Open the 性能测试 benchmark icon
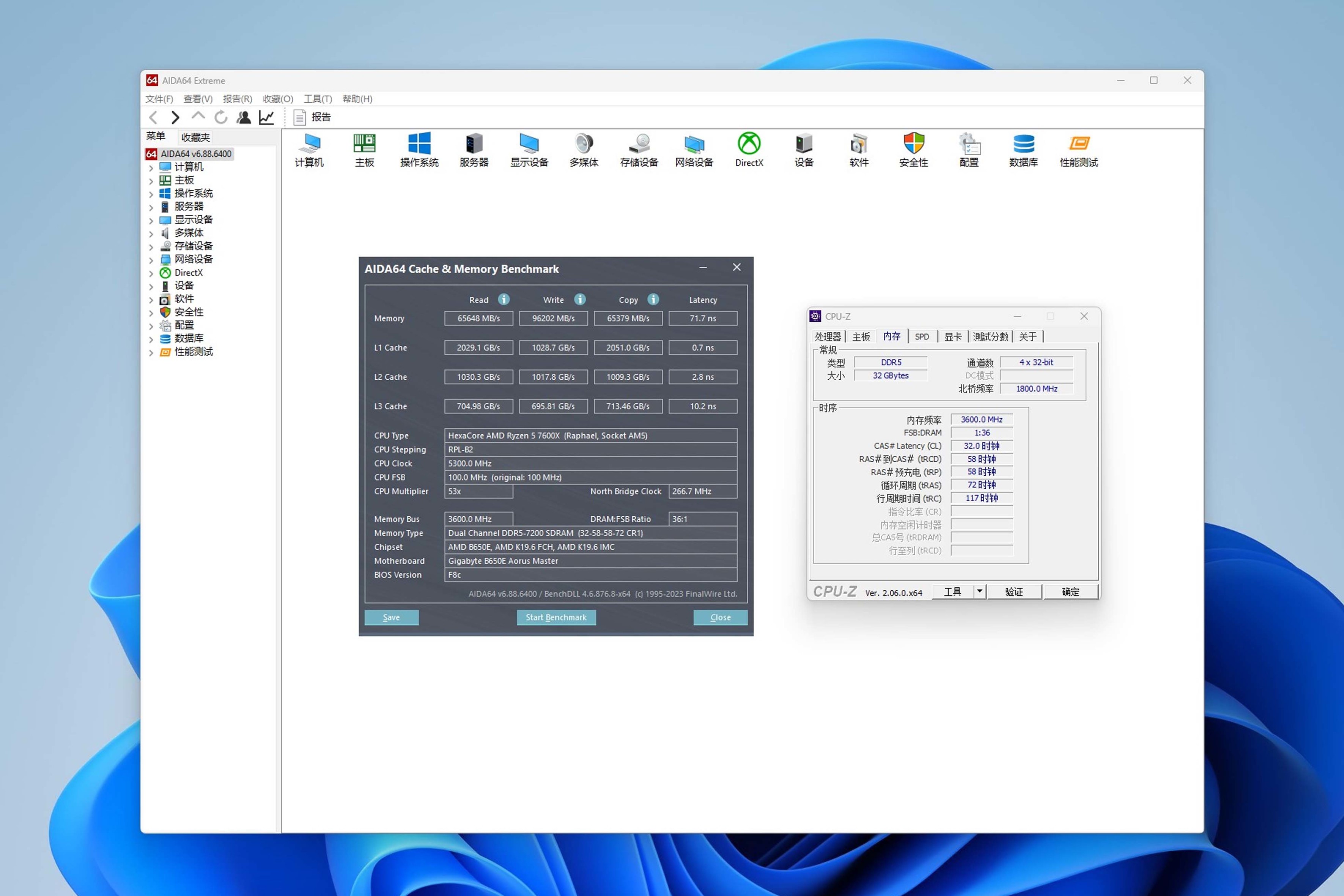 point(1078,149)
